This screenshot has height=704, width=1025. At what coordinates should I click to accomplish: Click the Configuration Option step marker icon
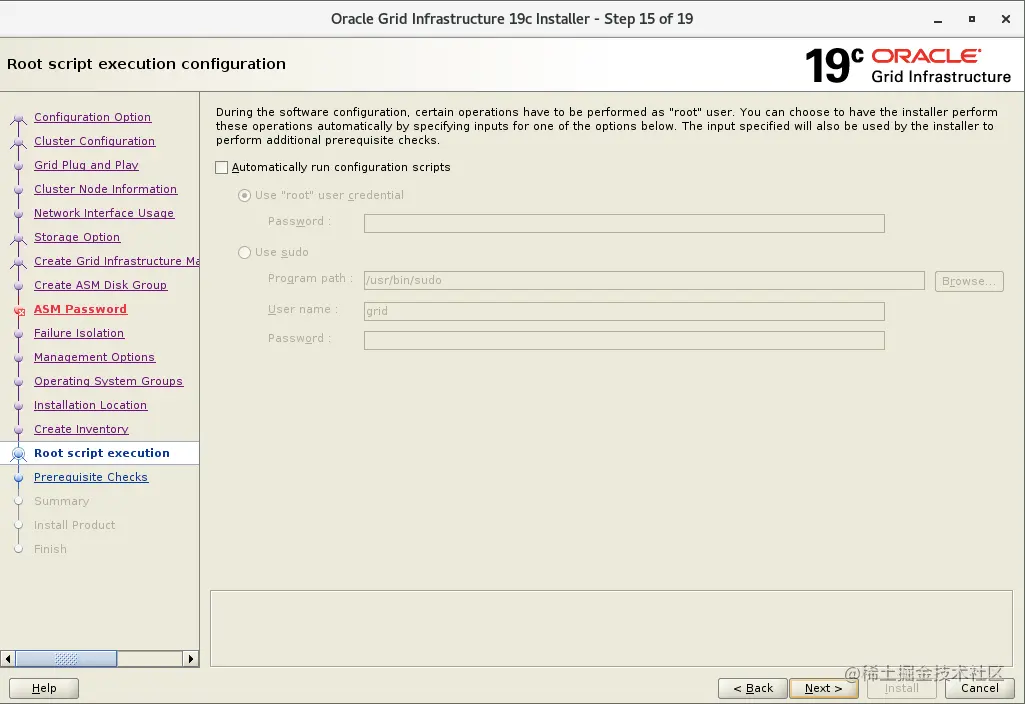[x=19, y=119]
